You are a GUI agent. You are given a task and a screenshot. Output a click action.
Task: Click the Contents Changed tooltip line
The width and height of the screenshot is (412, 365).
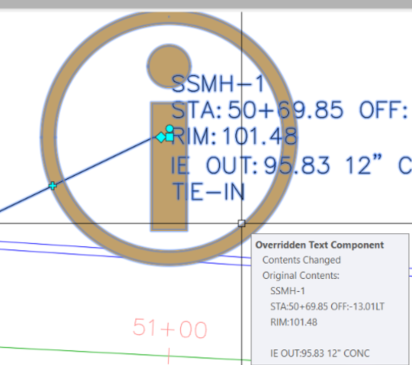pos(301,260)
